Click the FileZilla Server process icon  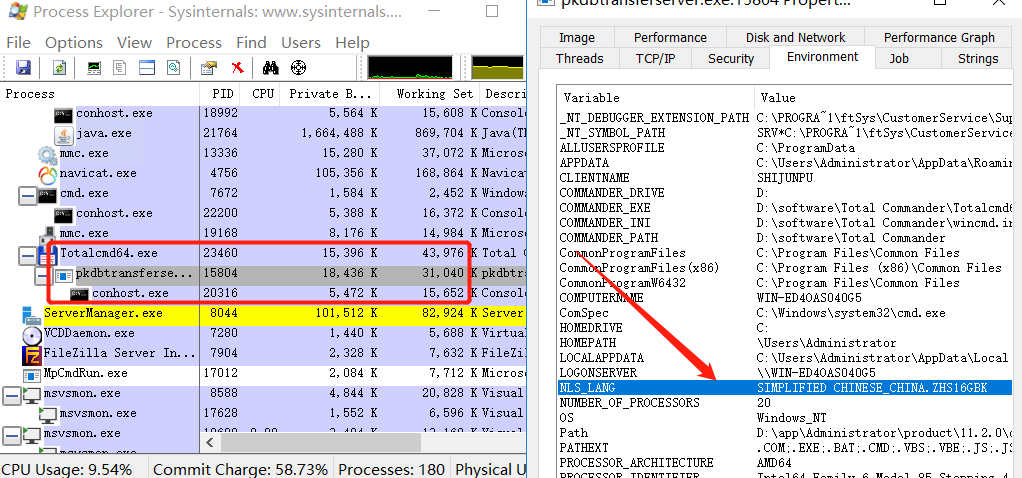pos(32,354)
